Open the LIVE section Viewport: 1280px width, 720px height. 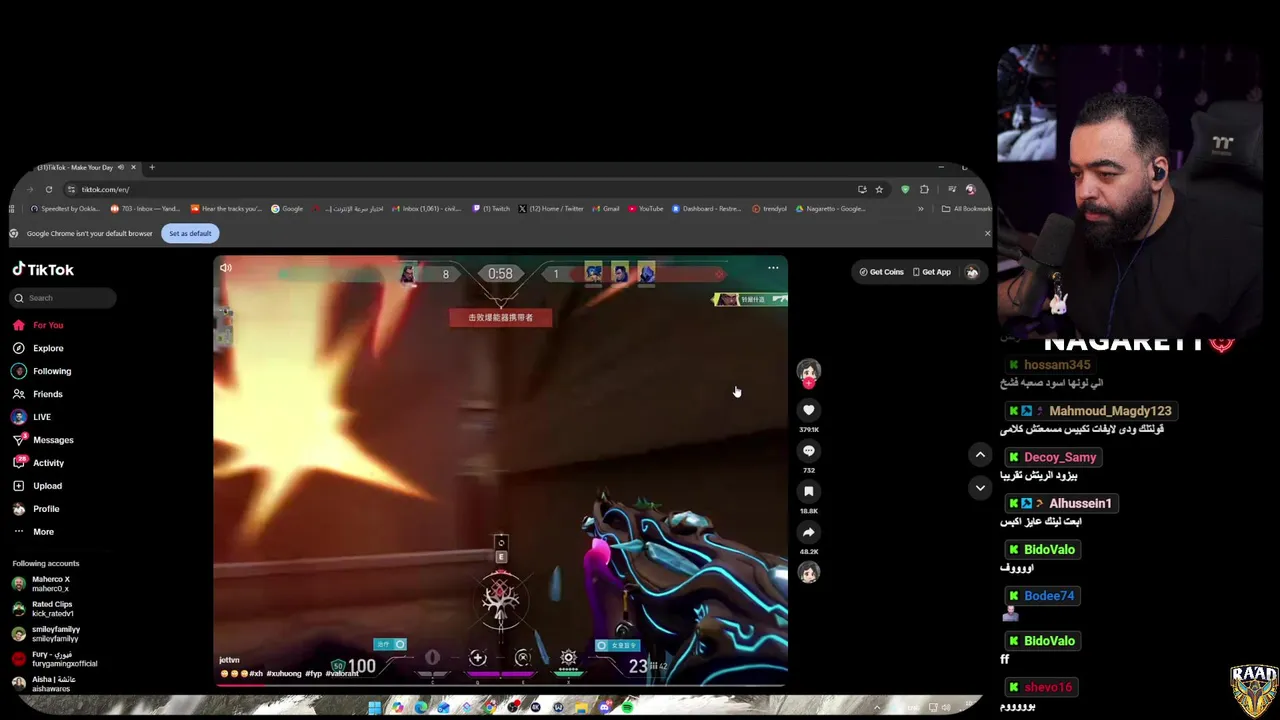click(32, 417)
